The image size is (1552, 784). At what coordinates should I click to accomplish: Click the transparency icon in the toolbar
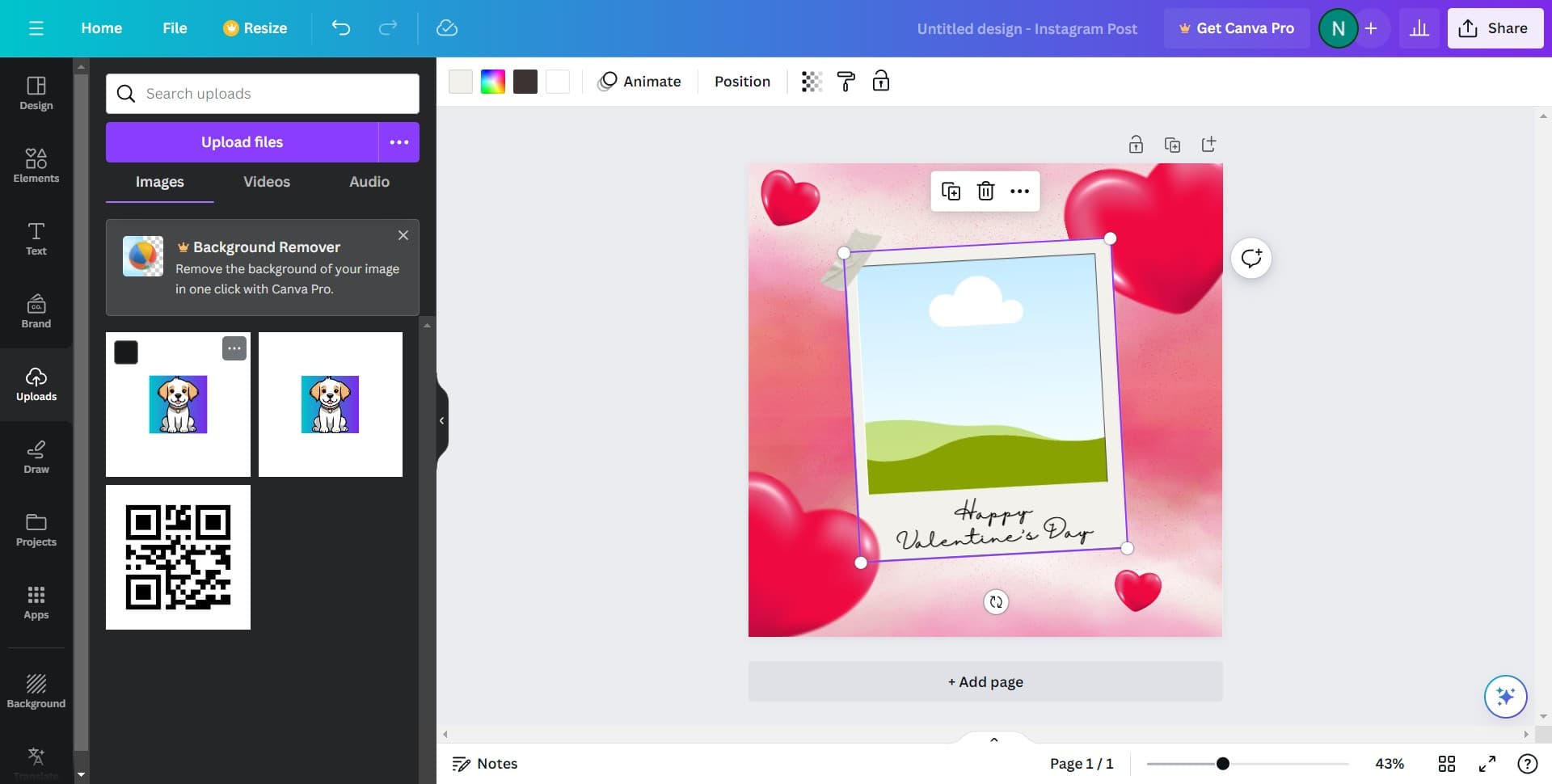[x=811, y=81]
